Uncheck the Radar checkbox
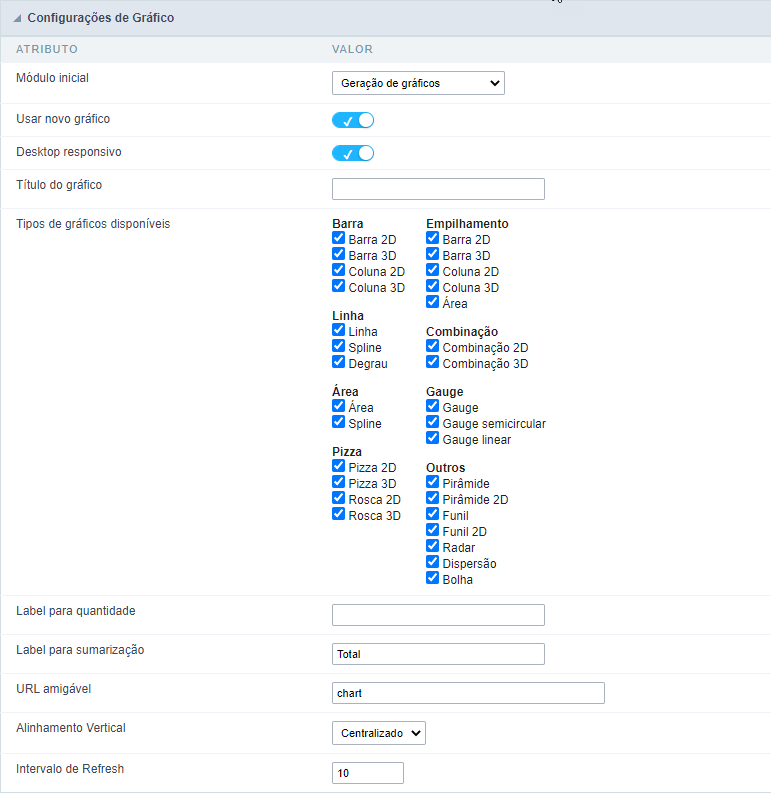This screenshot has height=793, width=771. (x=433, y=546)
